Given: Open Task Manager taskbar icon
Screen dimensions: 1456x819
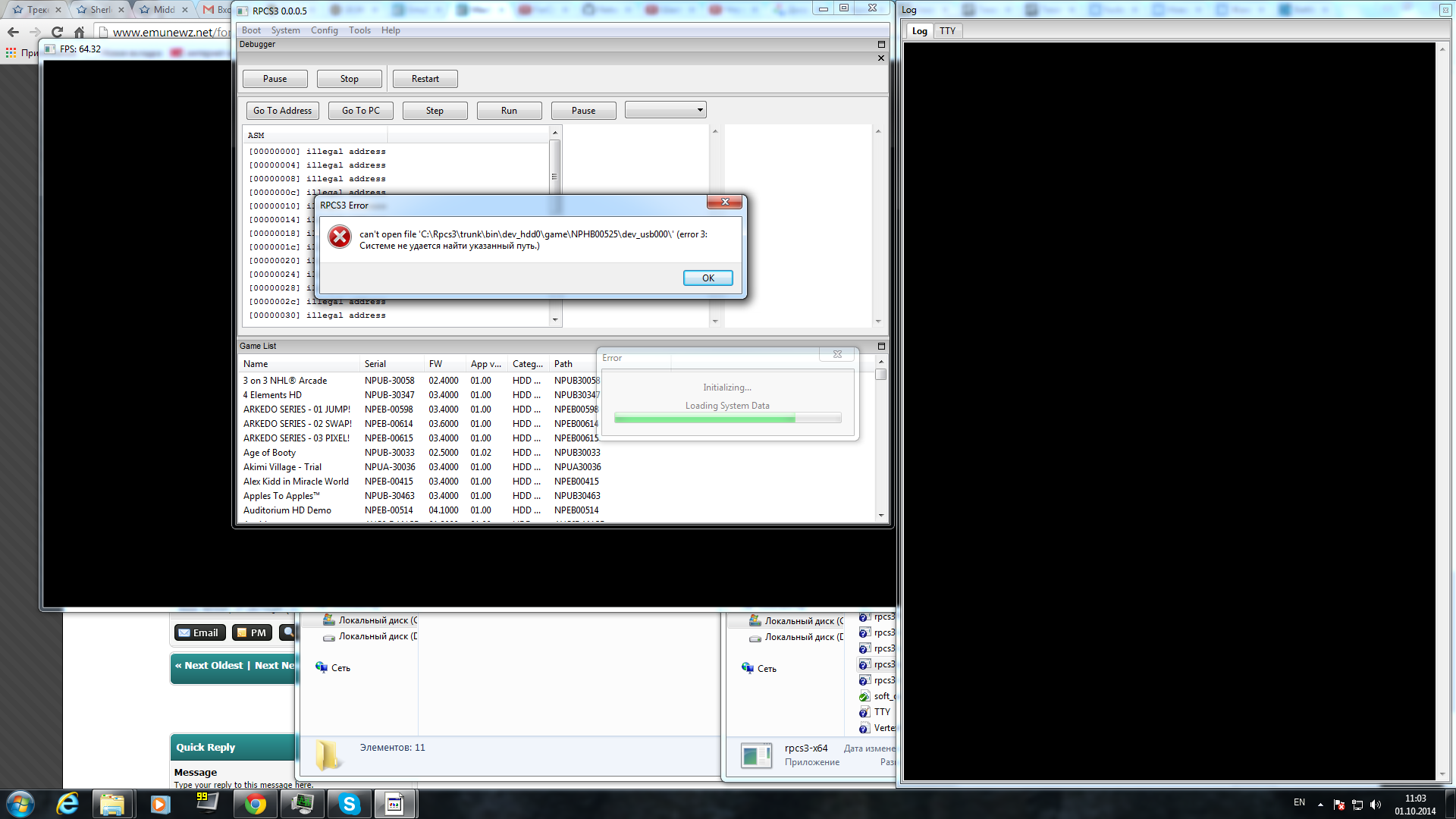Looking at the screenshot, I should (302, 804).
